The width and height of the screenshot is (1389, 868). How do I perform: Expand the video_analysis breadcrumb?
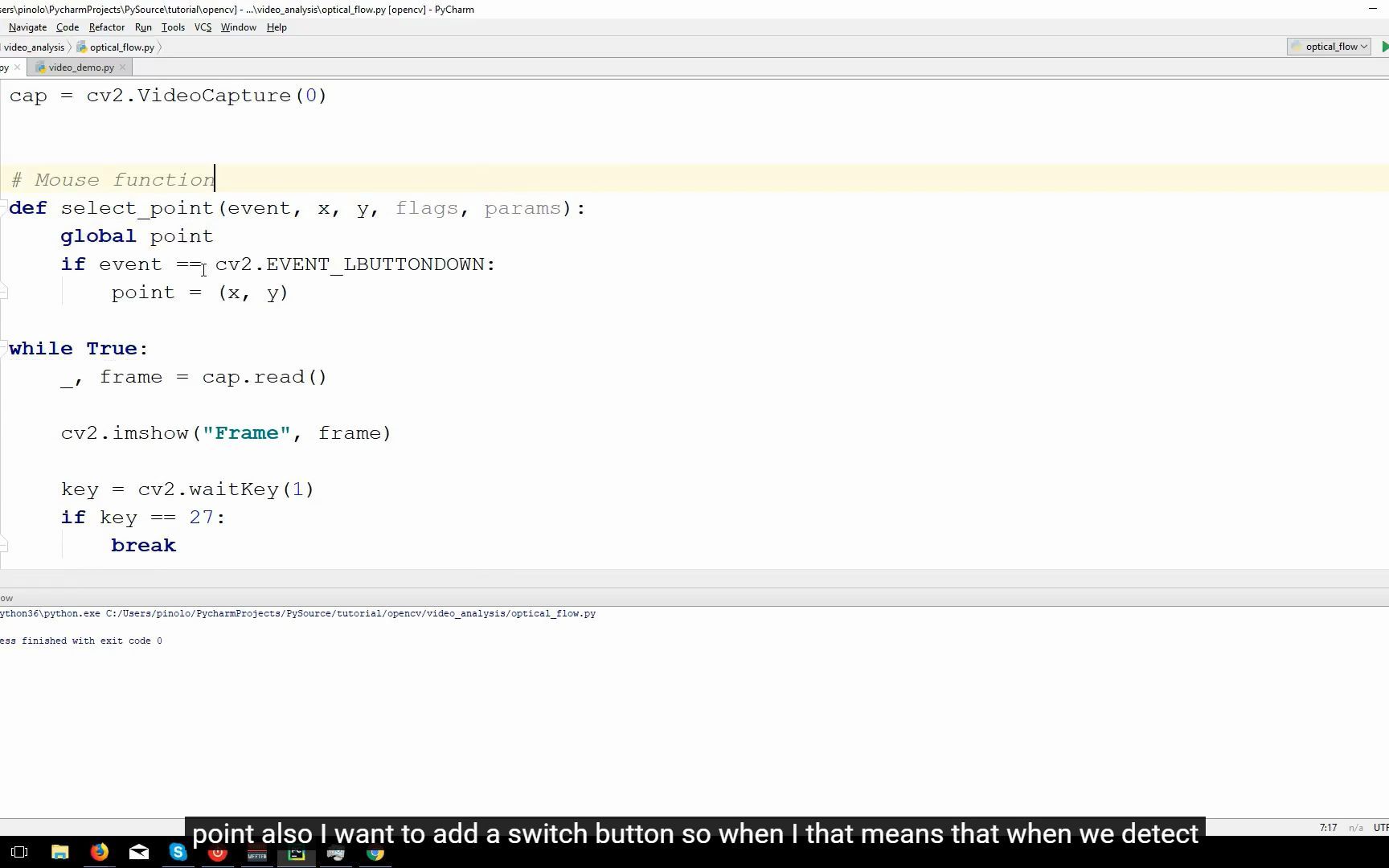34,47
